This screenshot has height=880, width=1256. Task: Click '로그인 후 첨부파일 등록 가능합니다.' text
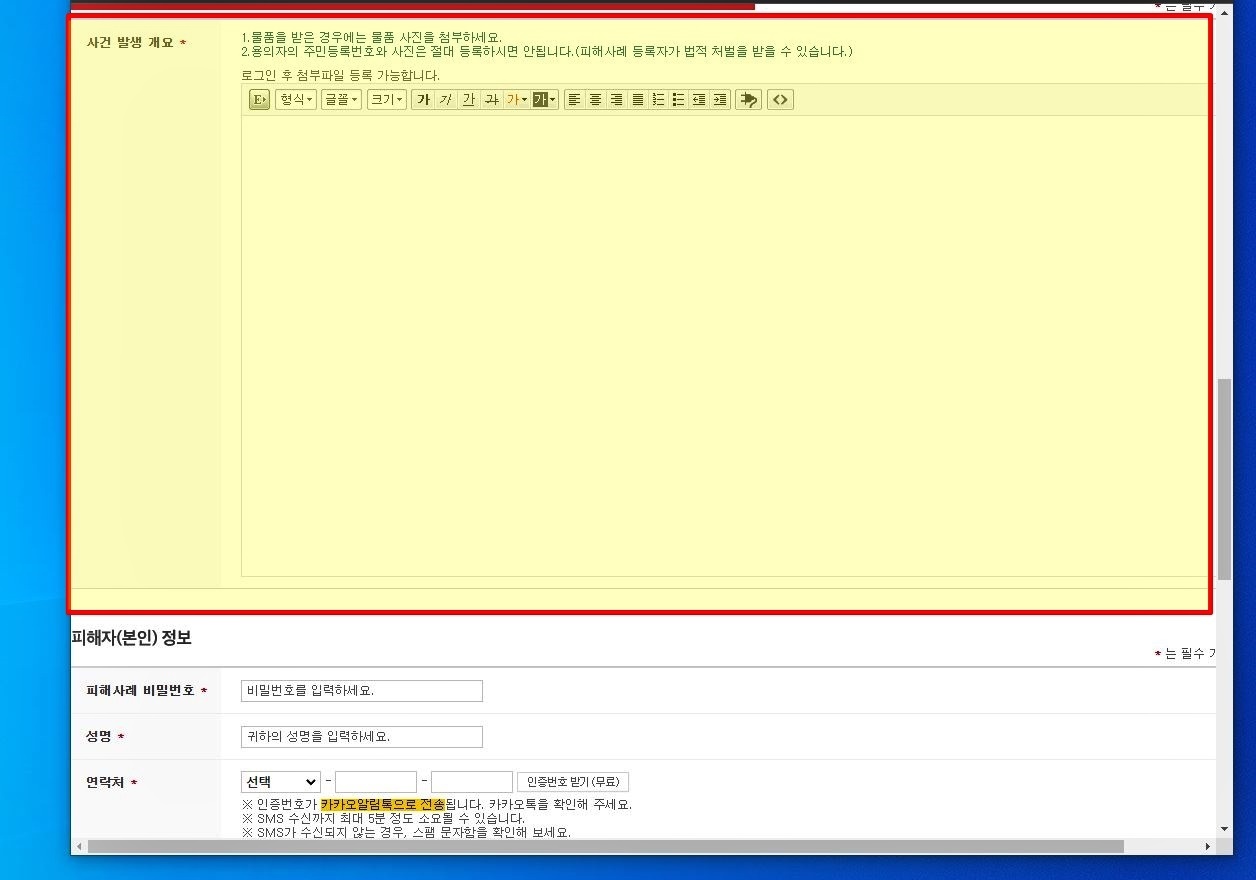coord(340,75)
